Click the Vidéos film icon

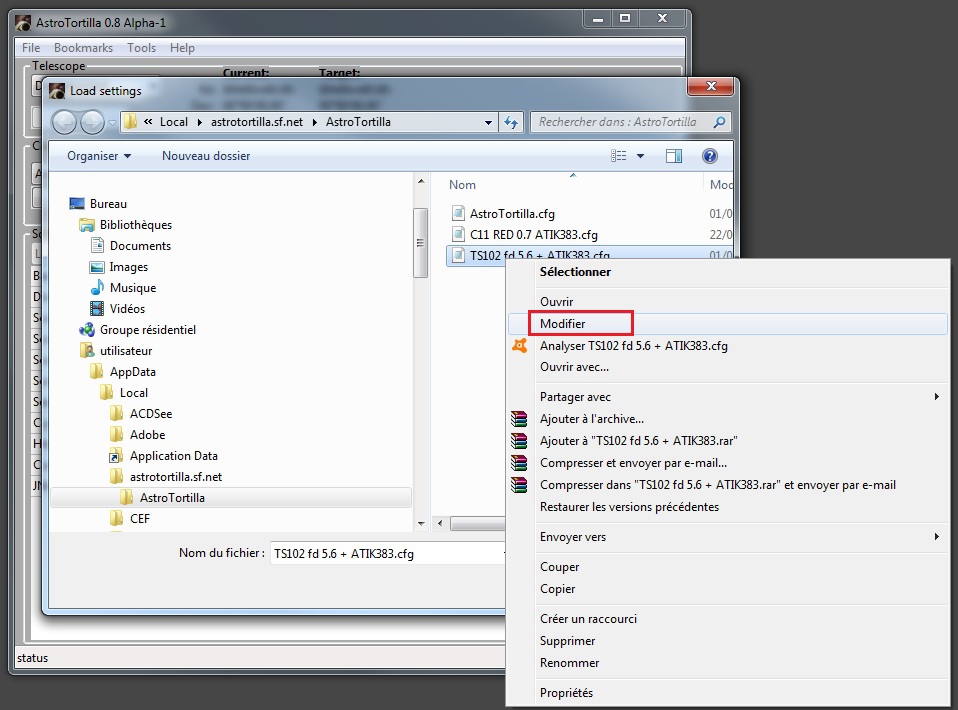tap(97, 308)
